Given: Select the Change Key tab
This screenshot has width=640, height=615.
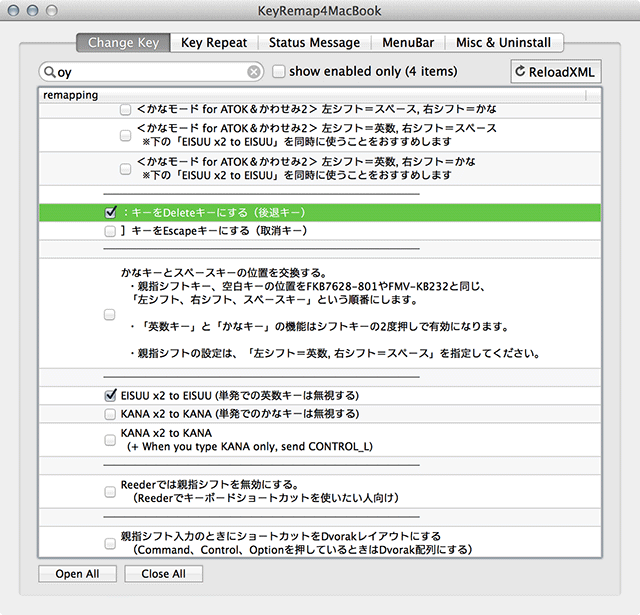Looking at the screenshot, I should click(x=122, y=43).
